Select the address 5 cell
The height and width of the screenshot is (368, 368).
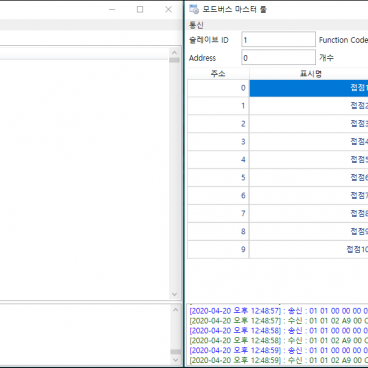[218, 178]
